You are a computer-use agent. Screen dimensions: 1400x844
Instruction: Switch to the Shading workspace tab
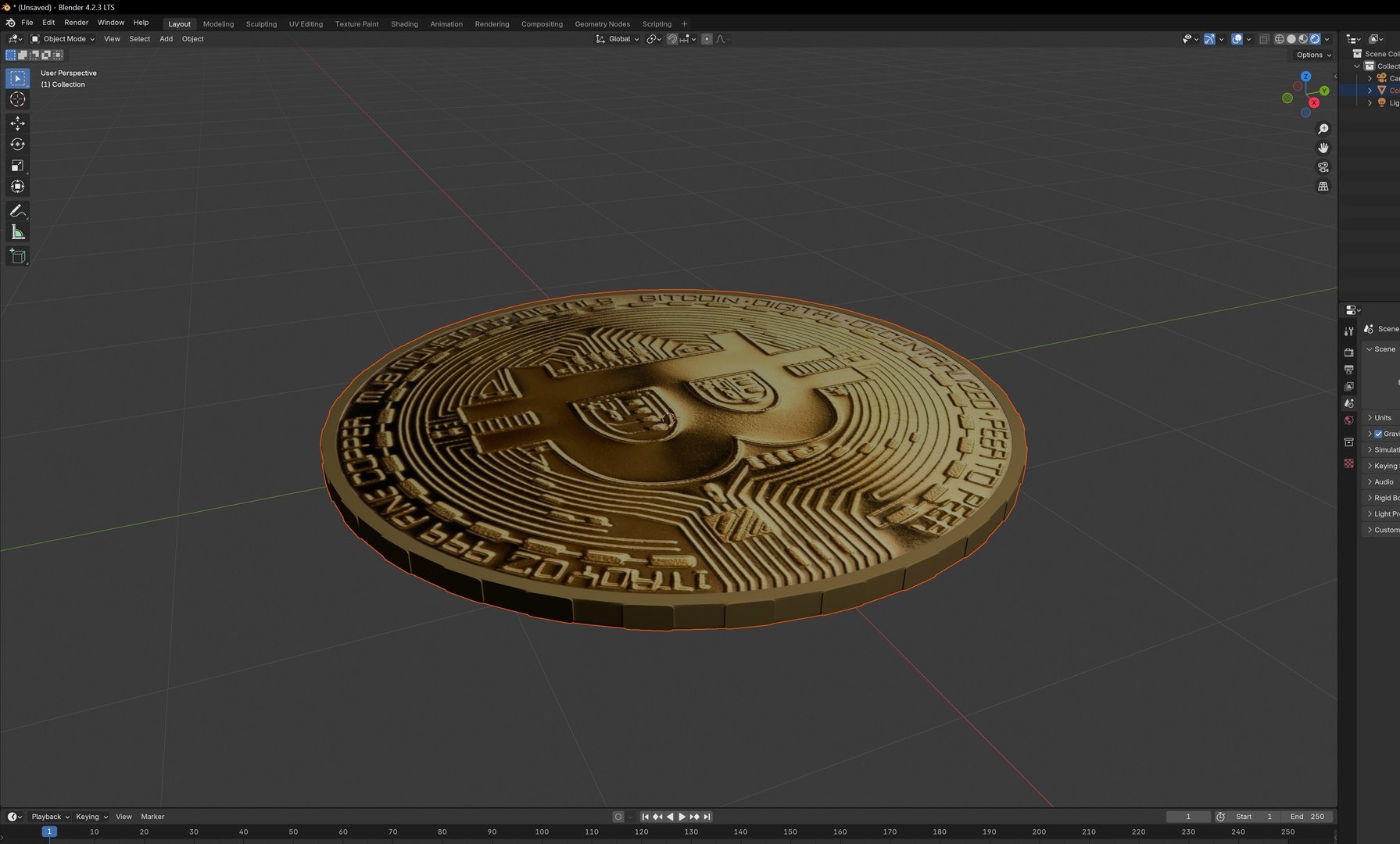(404, 24)
